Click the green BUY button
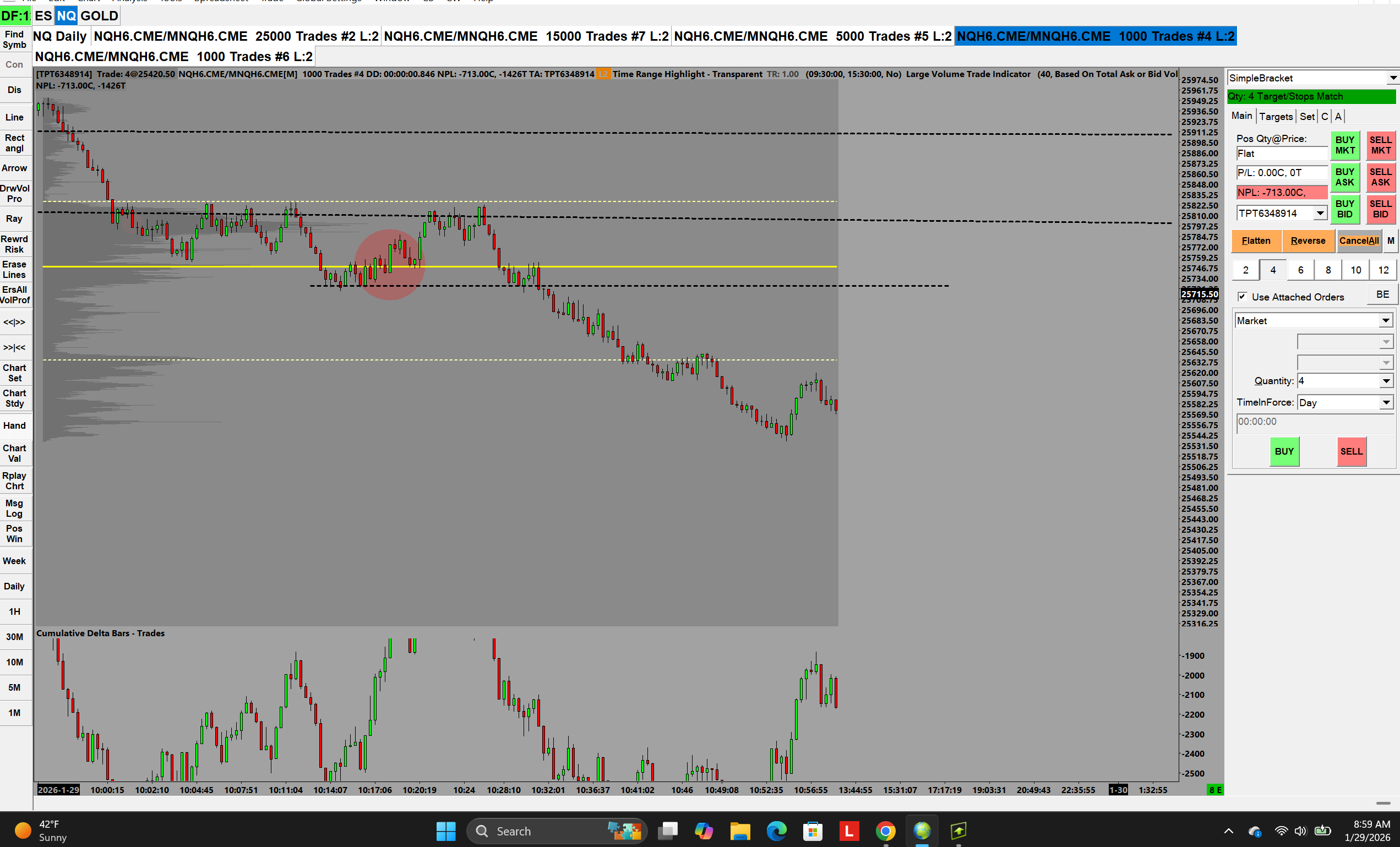 point(1284,452)
